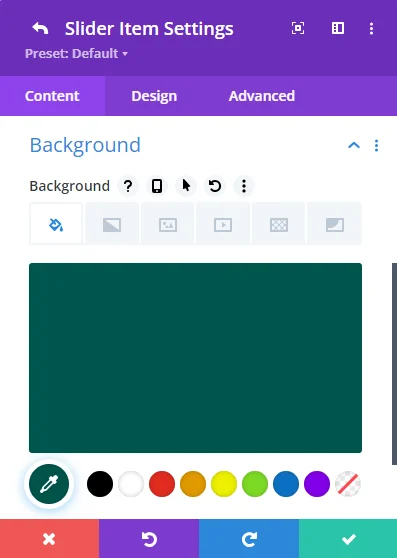This screenshot has width=397, height=558.
Task: Redo the change in footer
Action: (249, 539)
